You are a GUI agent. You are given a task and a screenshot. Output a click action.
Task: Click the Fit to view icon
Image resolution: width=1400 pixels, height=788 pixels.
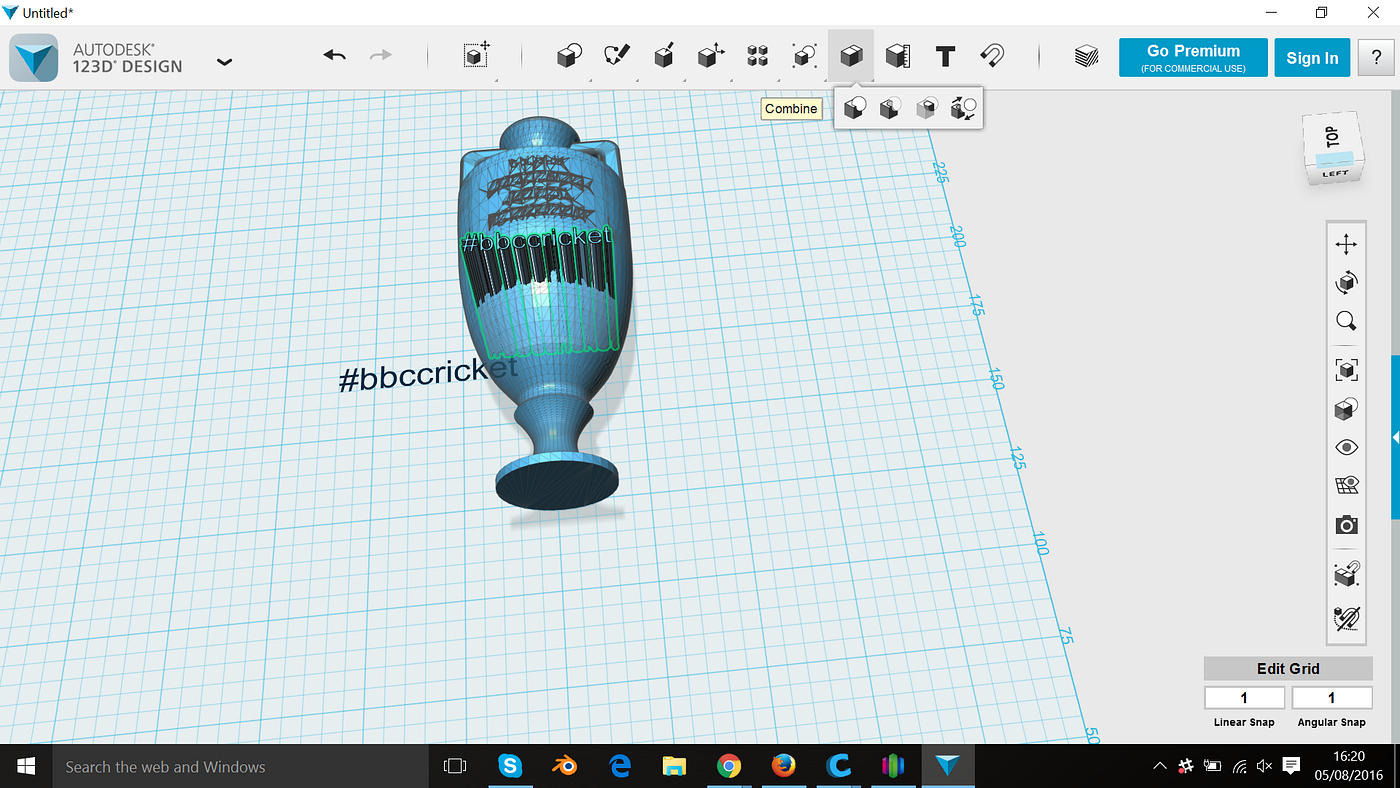[1346, 370]
